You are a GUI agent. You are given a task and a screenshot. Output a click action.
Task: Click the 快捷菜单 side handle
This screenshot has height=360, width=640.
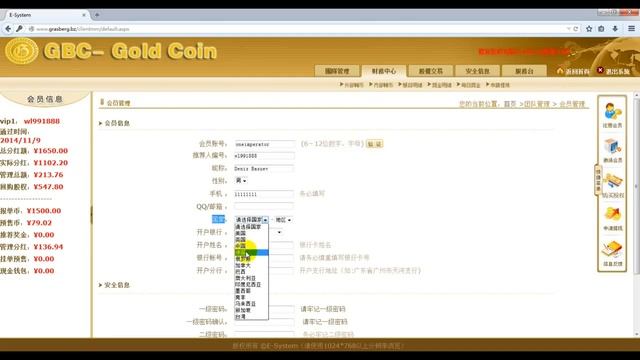[598, 181]
